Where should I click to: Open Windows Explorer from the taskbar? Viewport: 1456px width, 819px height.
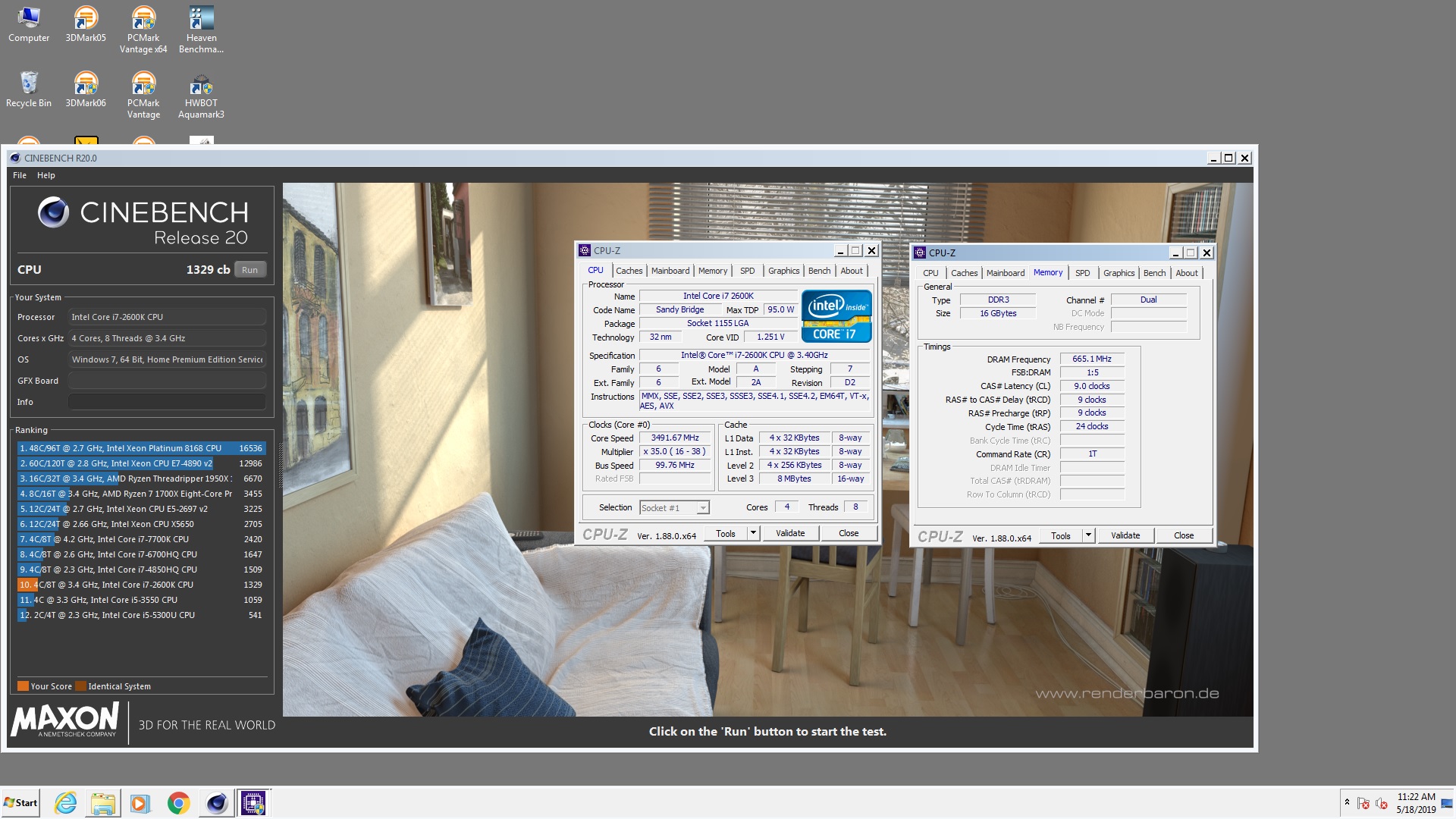pyautogui.click(x=103, y=802)
